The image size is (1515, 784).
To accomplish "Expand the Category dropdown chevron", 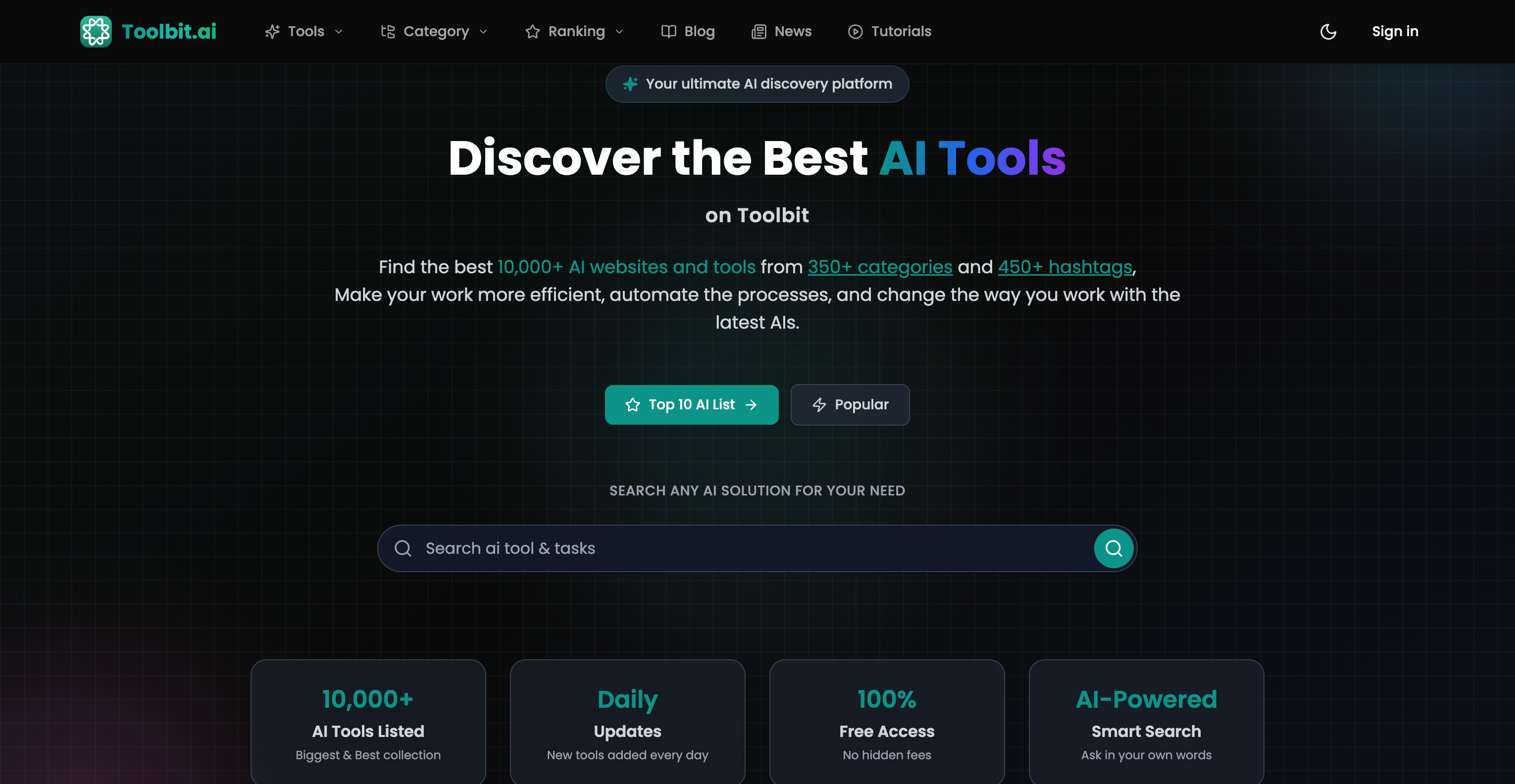I will click(x=483, y=32).
